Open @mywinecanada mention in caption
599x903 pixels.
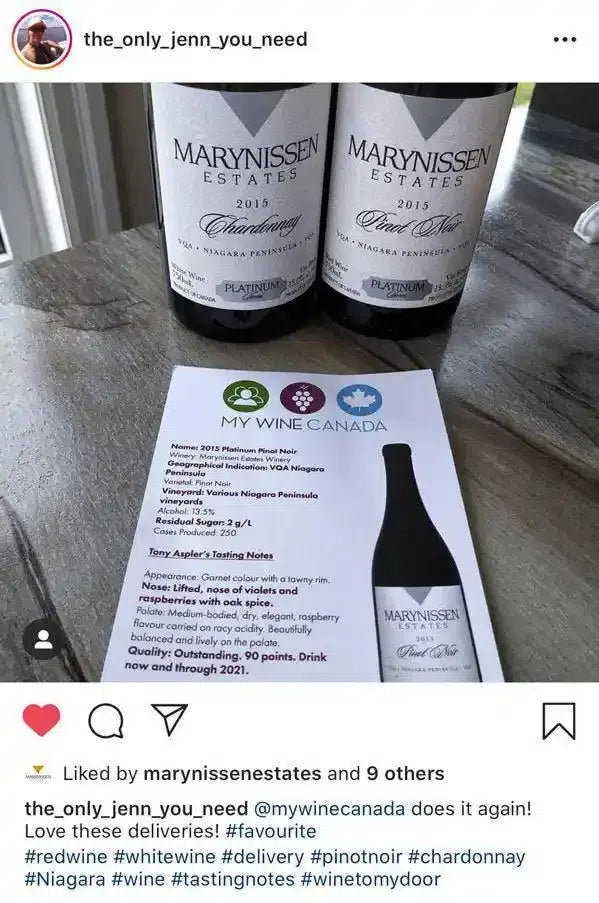(x=329, y=809)
